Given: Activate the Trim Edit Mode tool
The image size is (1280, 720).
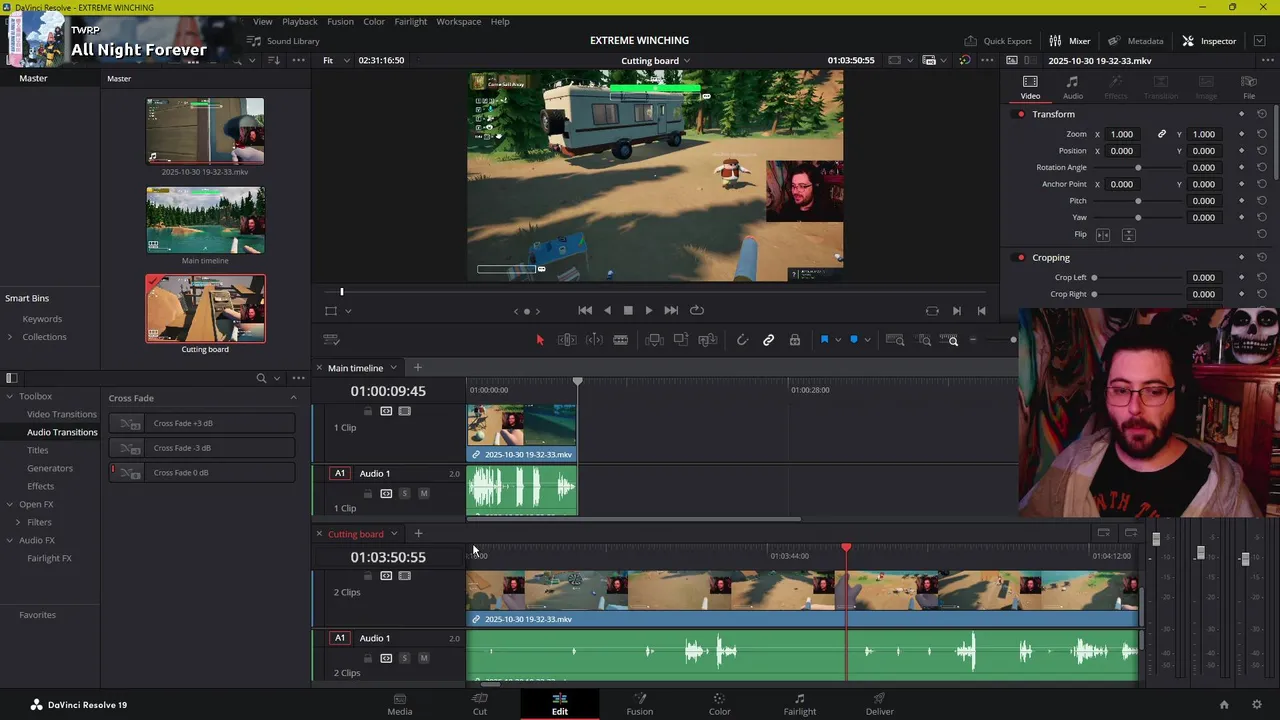Looking at the screenshot, I should 567,340.
